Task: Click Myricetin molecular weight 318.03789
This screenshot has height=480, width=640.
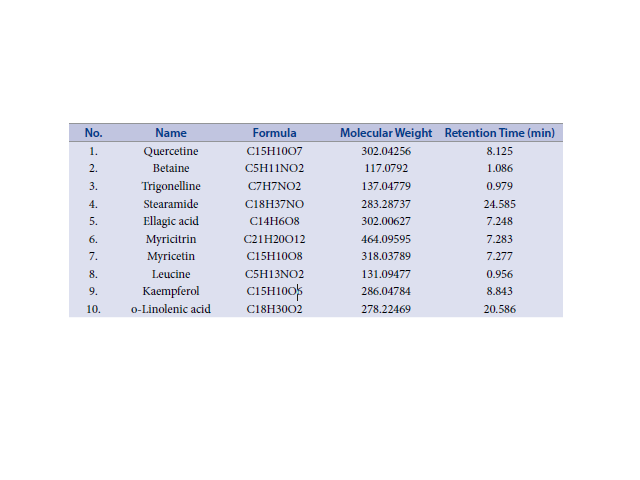Action: tap(386, 256)
